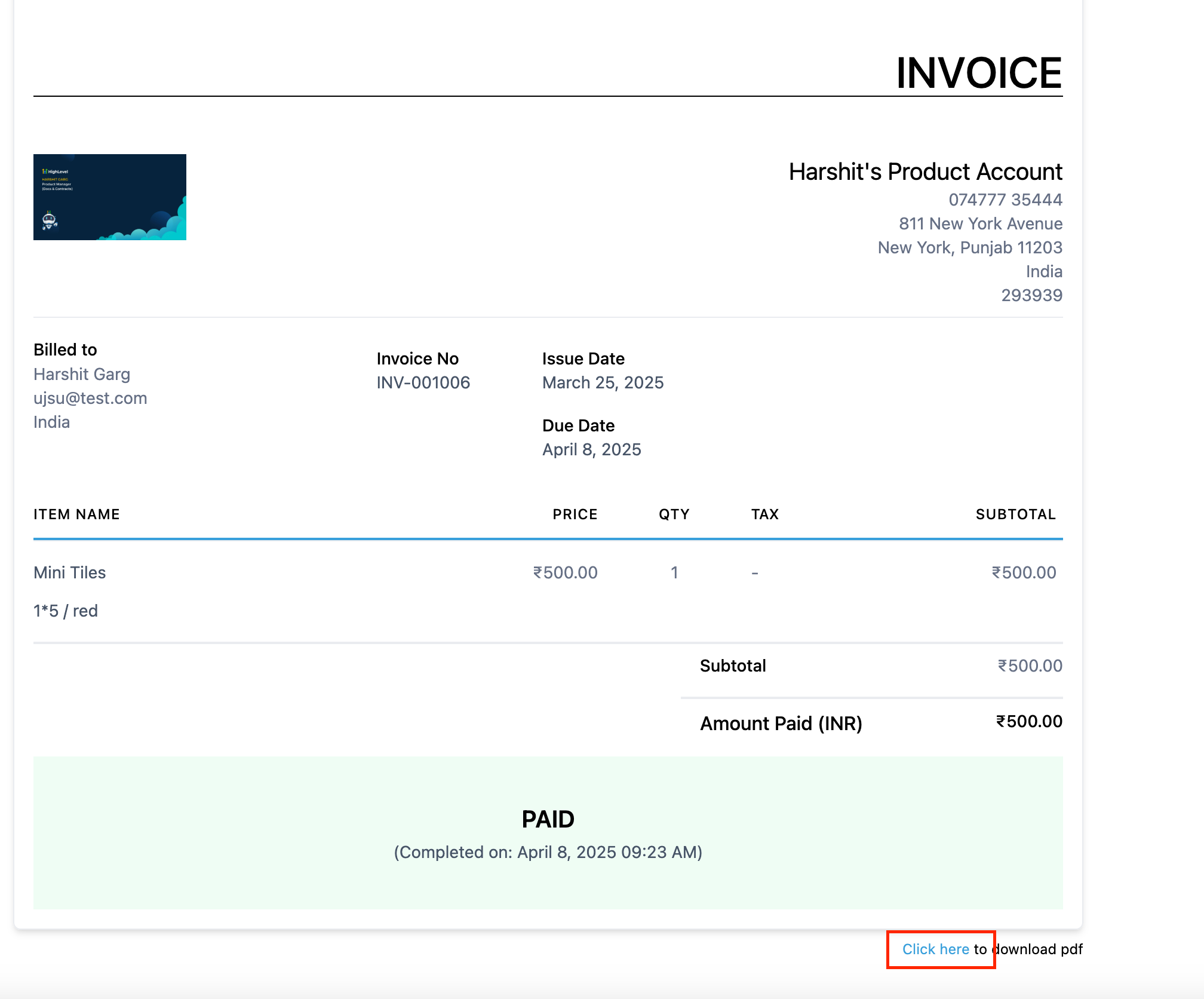Click the Mini Tiles item name
1204x999 pixels.
click(70, 572)
